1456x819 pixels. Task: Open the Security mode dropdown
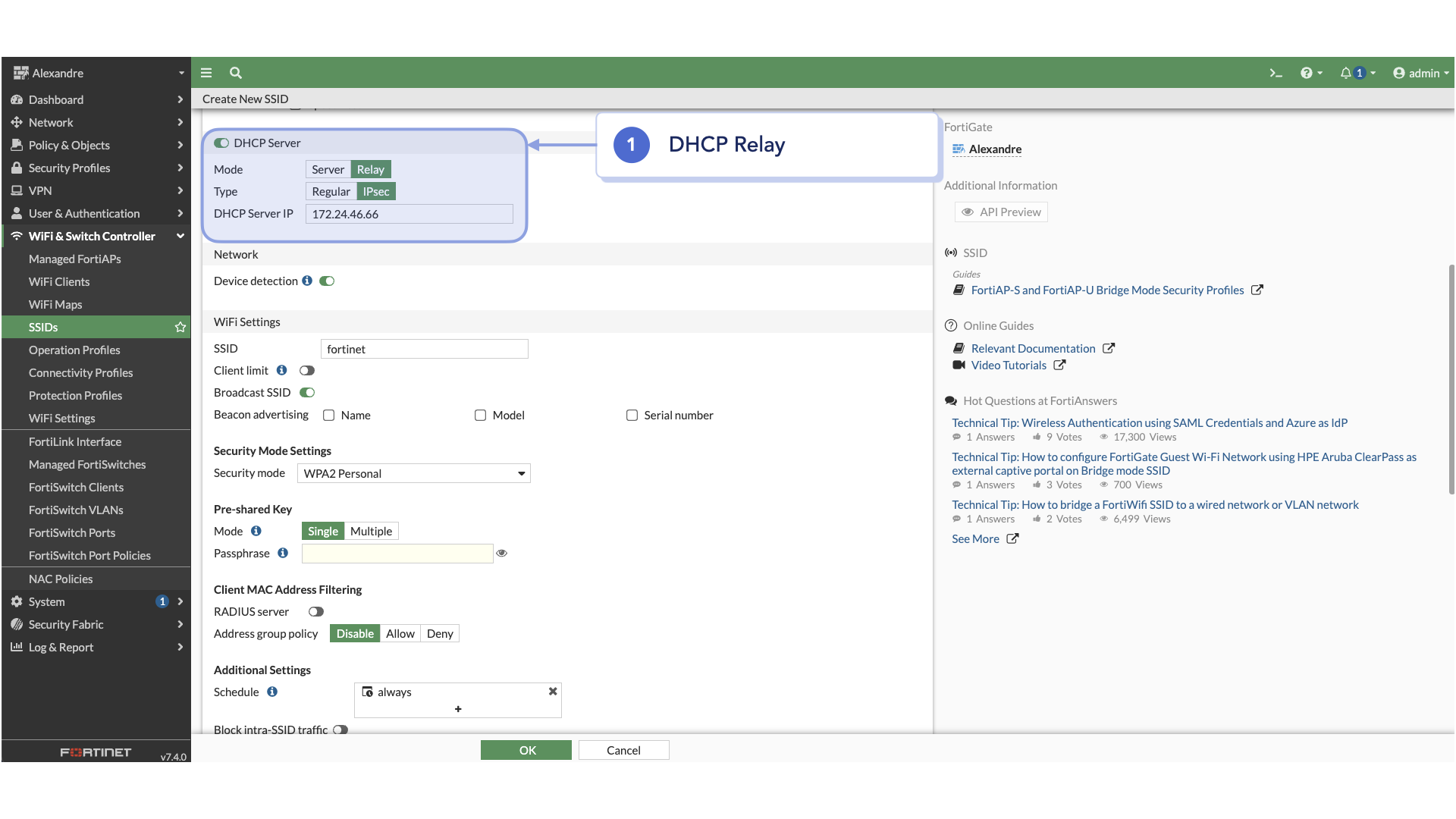pyautogui.click(x=413, y=473)
